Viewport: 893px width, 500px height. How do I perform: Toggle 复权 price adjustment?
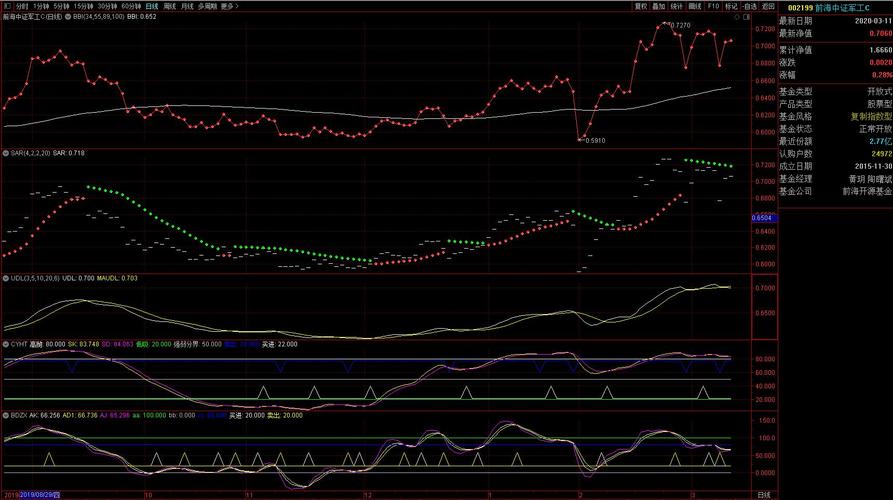pos(640,6)
